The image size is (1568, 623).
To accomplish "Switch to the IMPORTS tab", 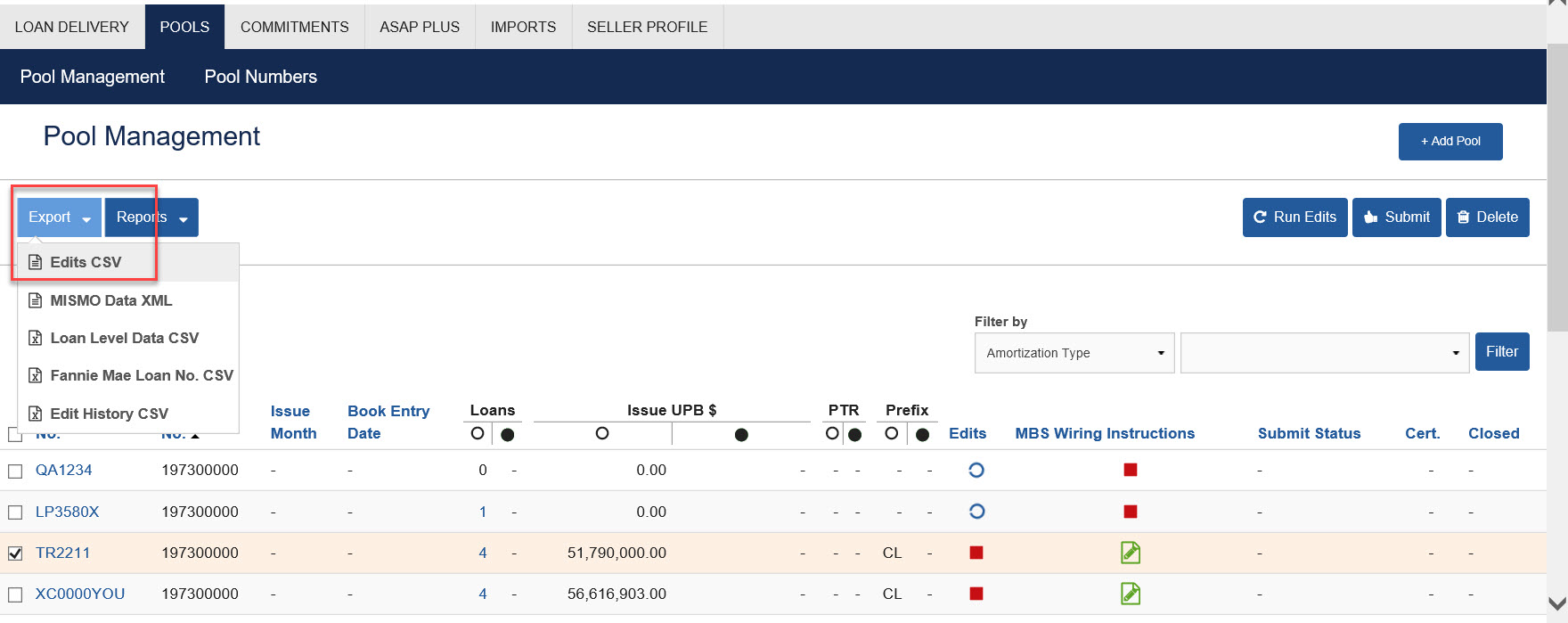I will (523, 27).
